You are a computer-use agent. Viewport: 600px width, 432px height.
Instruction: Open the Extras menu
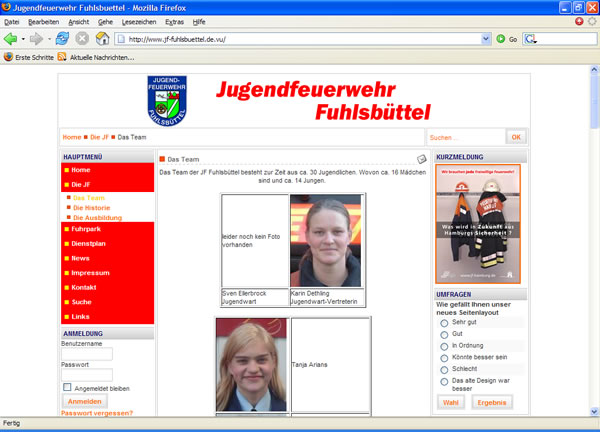coord(175,21)
